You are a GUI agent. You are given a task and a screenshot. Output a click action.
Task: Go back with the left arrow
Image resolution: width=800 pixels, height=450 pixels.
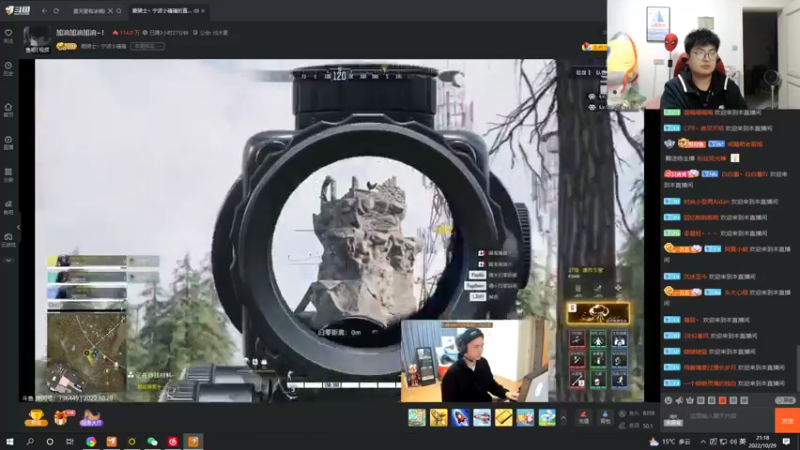click(44, 11)
